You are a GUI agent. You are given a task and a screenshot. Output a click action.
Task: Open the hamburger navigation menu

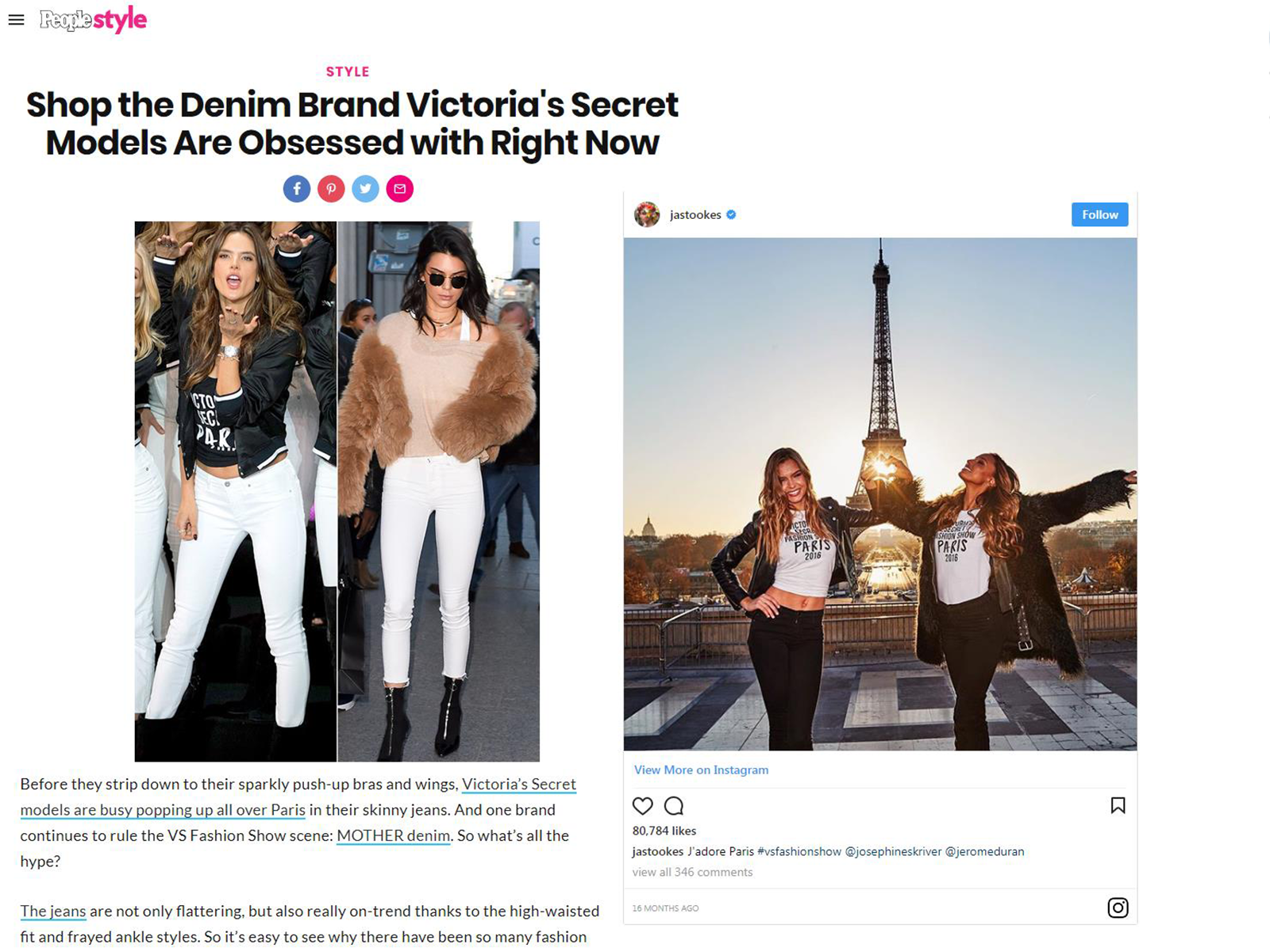pyautogui.click(x=16, y=20)
